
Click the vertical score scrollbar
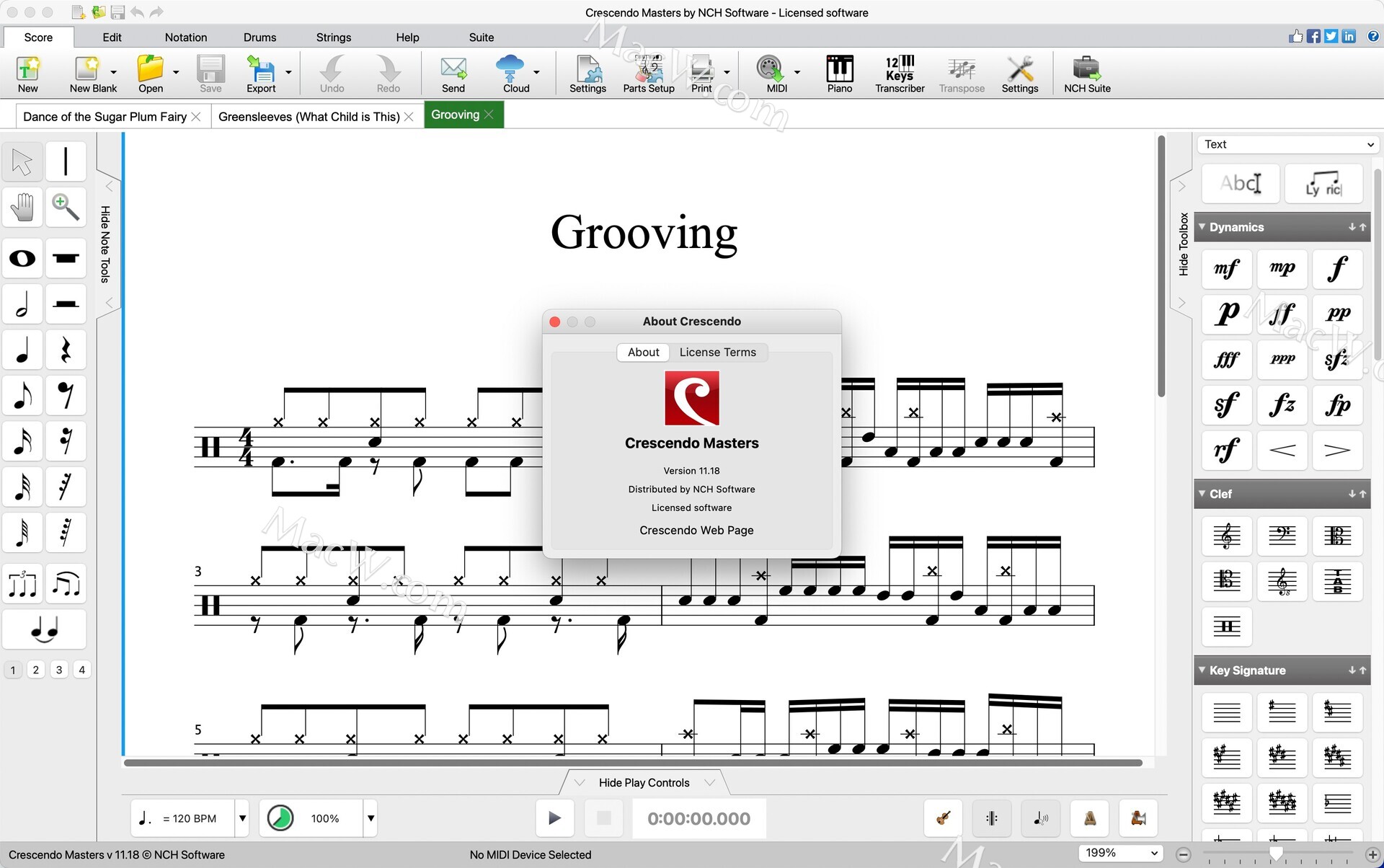pyautogui.click(x=1161, y=266)
